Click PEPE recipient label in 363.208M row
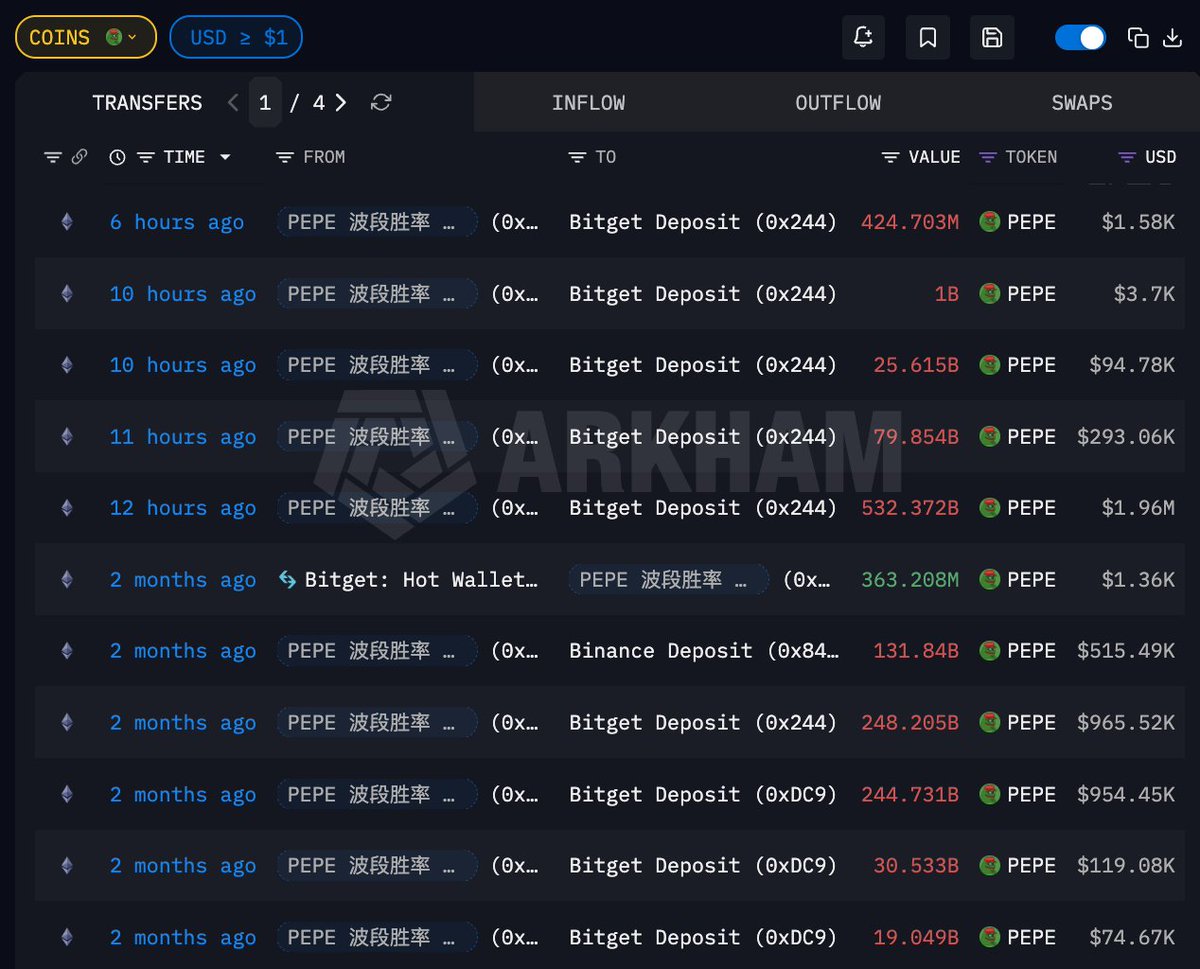This screenshot has width=1200, height=969. (669, 580)
